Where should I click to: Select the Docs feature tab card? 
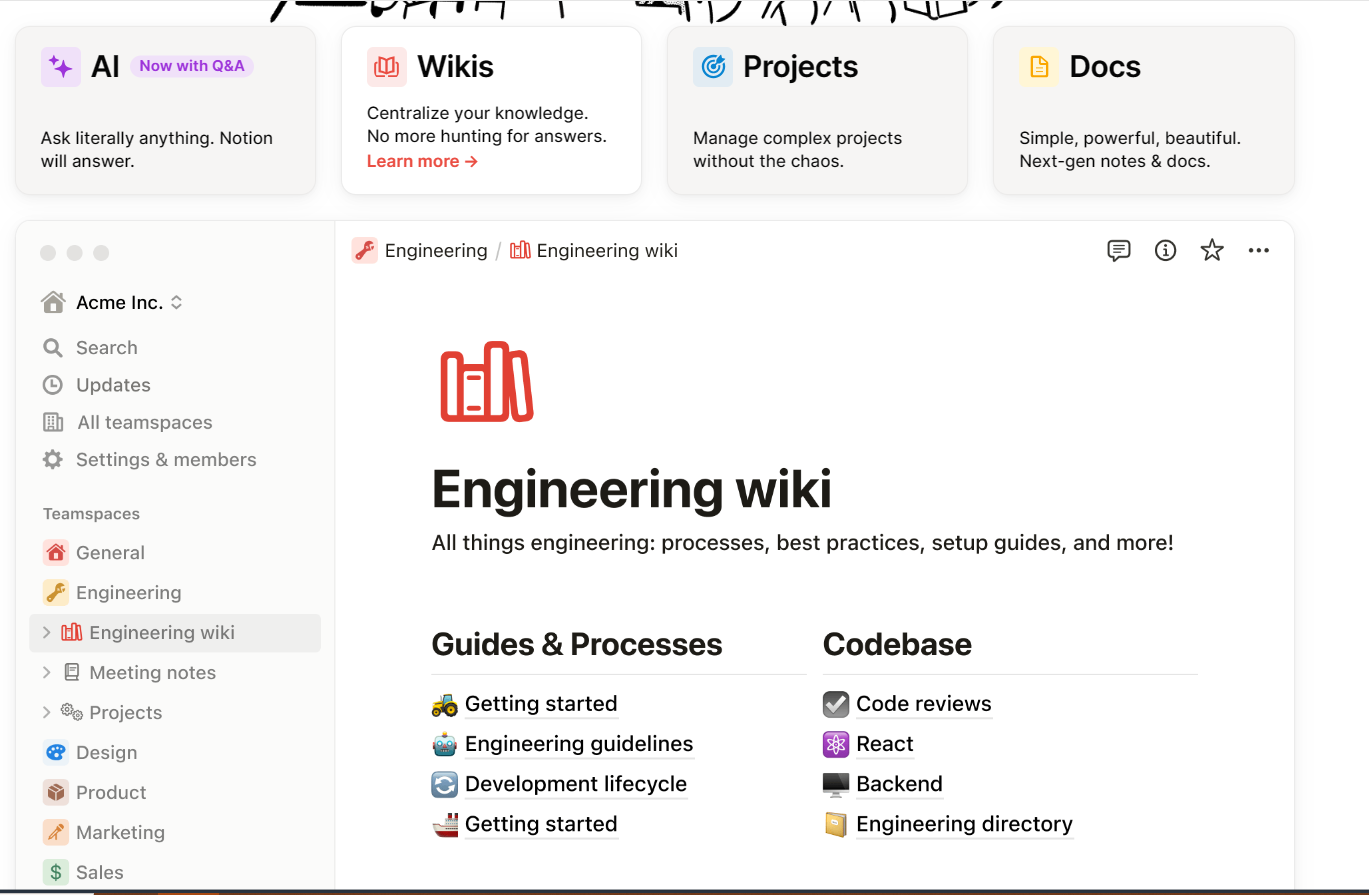pos(1143,110)
